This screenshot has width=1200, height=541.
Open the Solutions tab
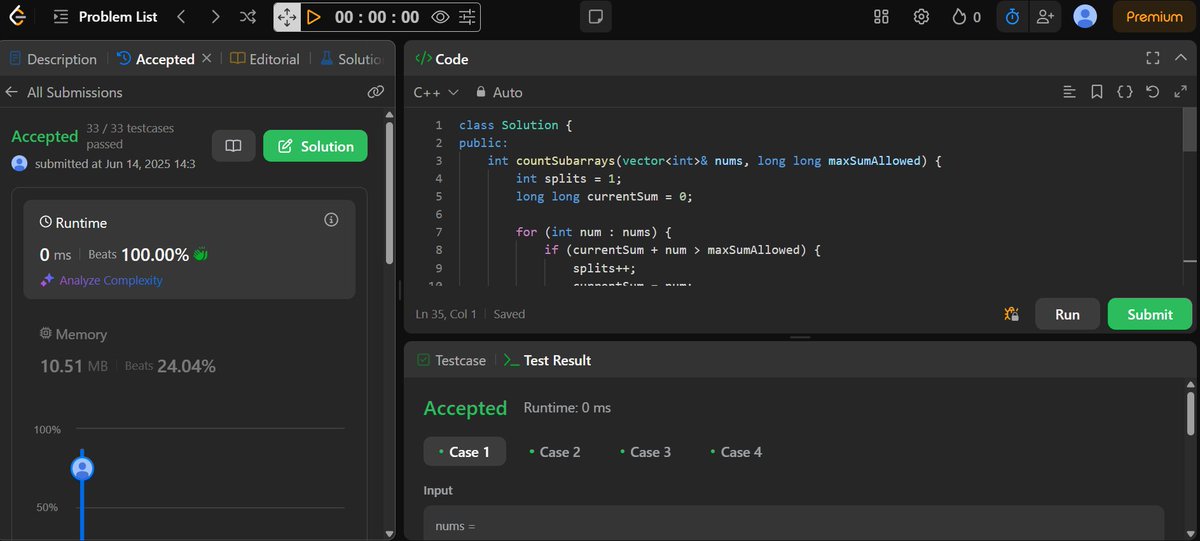[x=352, y=59]
